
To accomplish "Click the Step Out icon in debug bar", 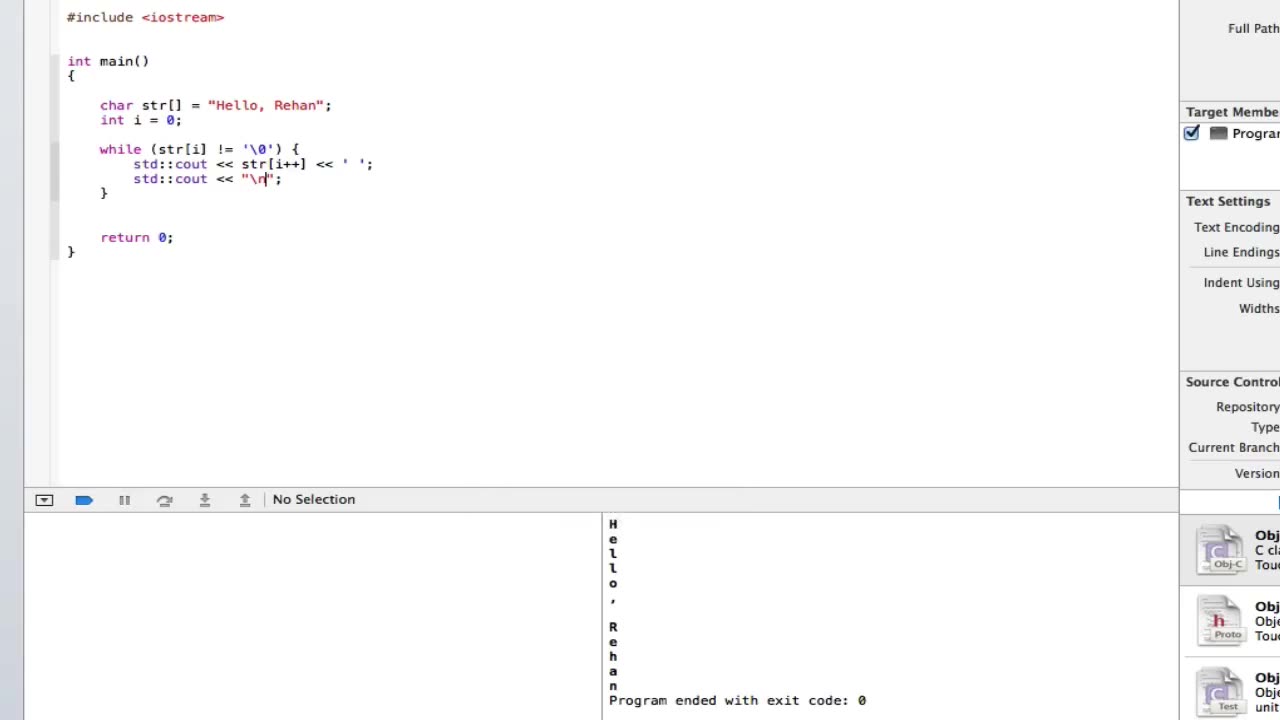I will click(x=244, y=499).
